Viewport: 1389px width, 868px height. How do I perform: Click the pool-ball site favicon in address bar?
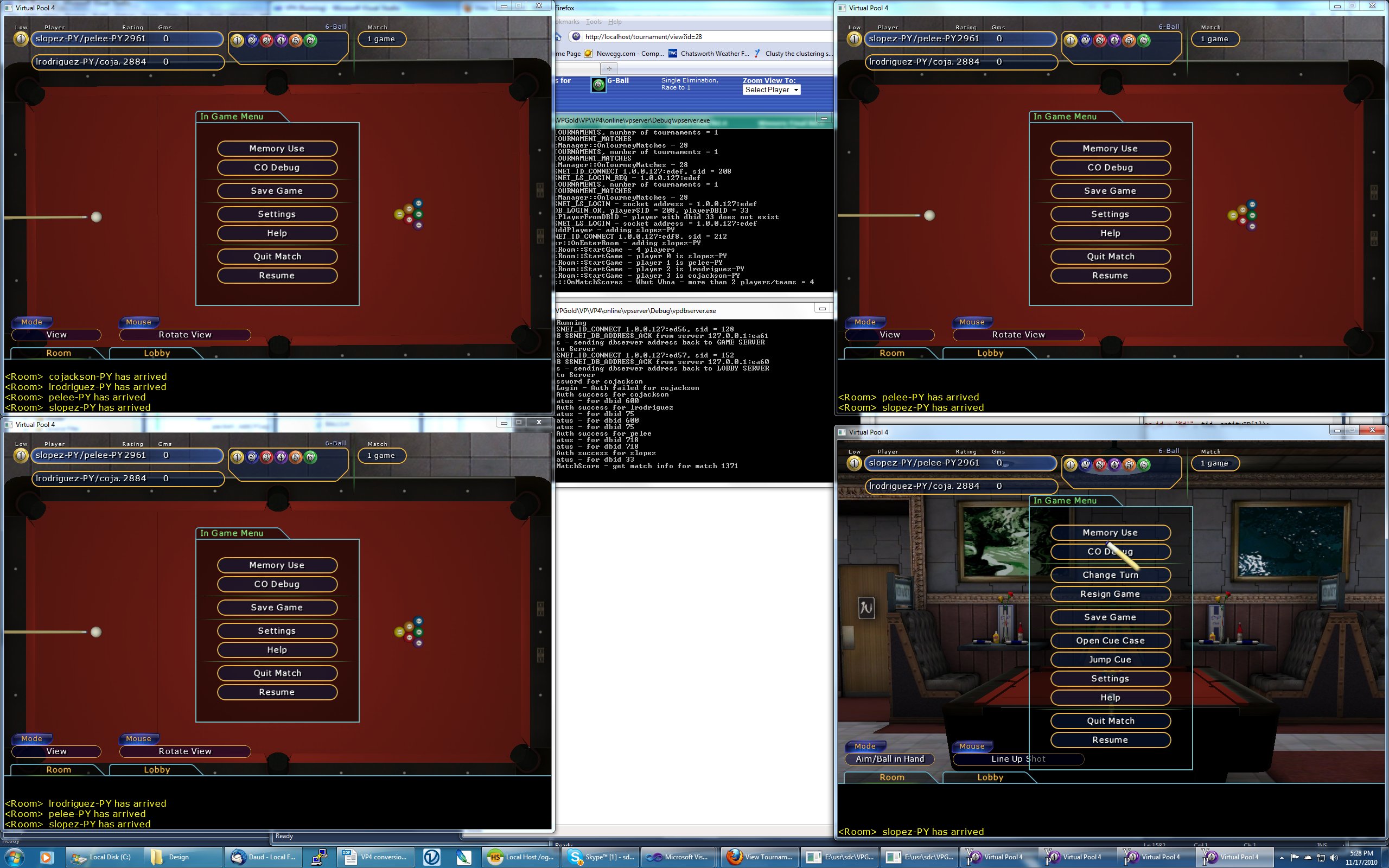tap(576, 37)
